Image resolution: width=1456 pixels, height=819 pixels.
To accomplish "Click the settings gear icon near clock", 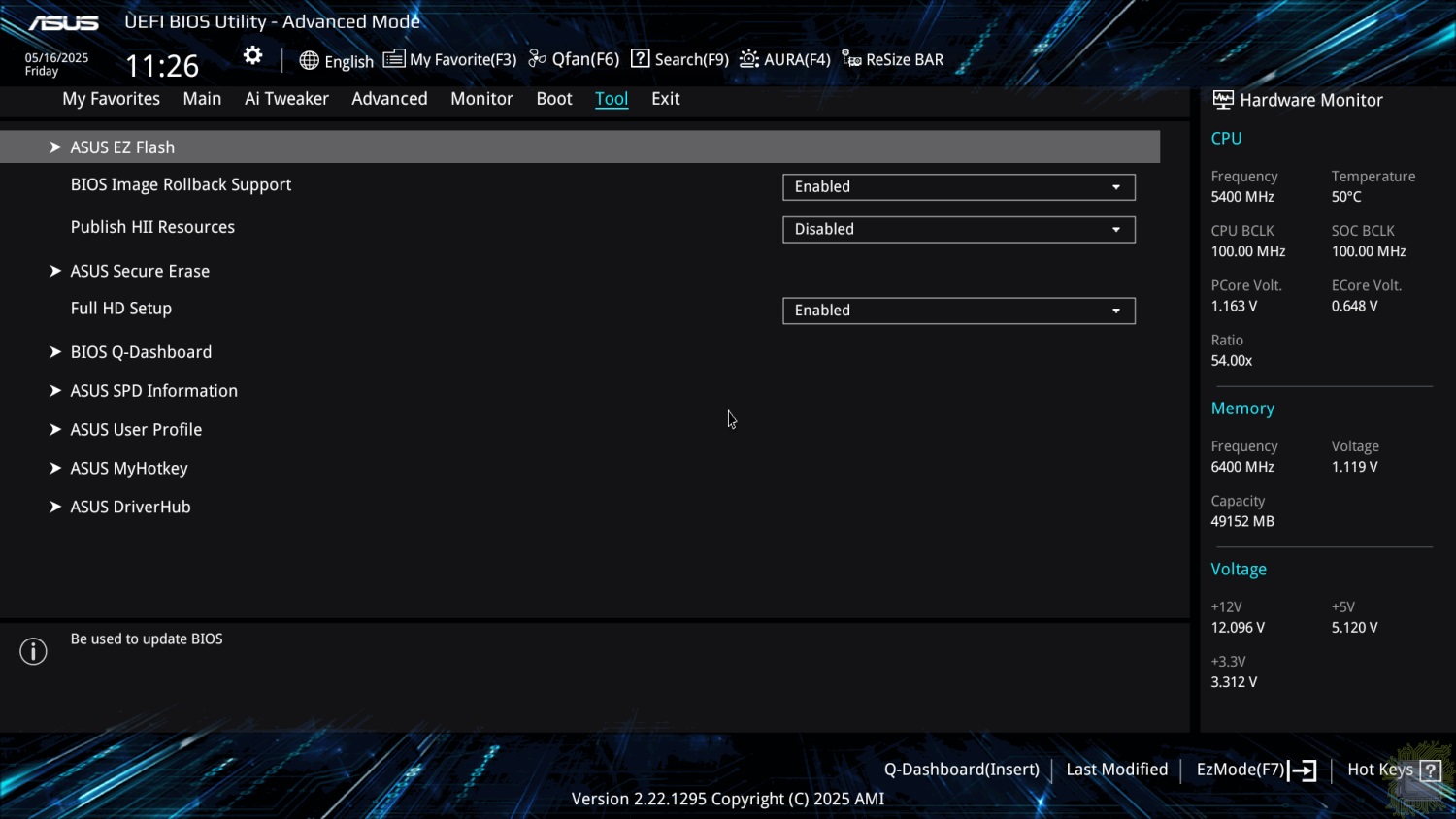I will click(x=252, y=55).
